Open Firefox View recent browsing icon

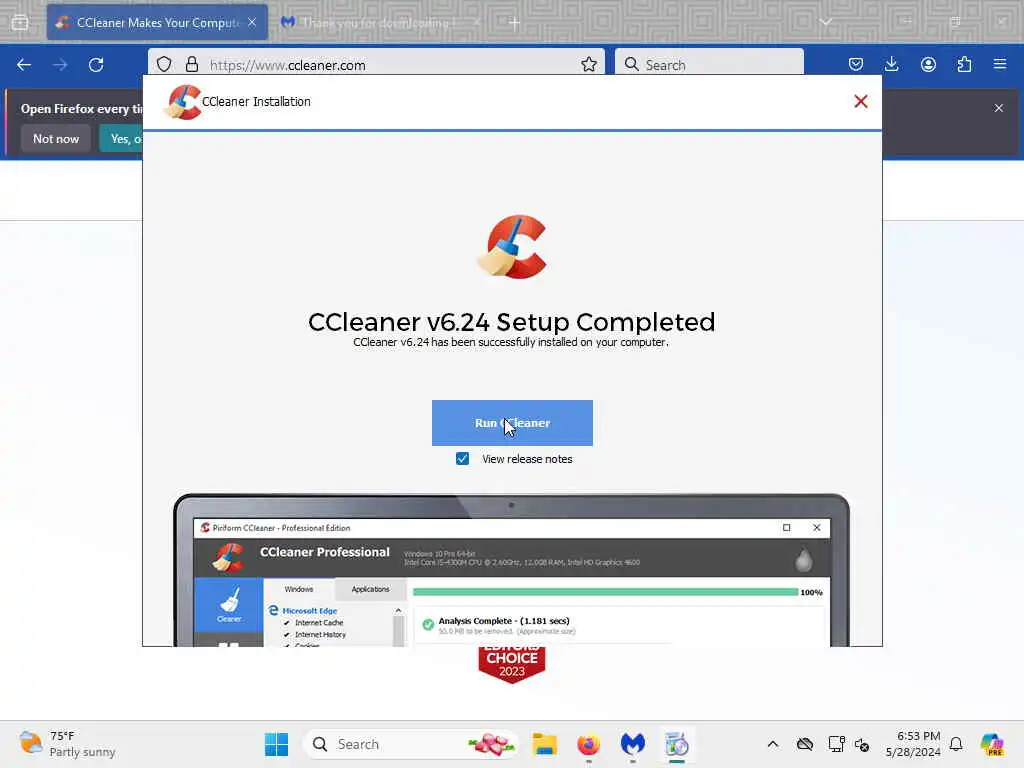pos(20,22)
